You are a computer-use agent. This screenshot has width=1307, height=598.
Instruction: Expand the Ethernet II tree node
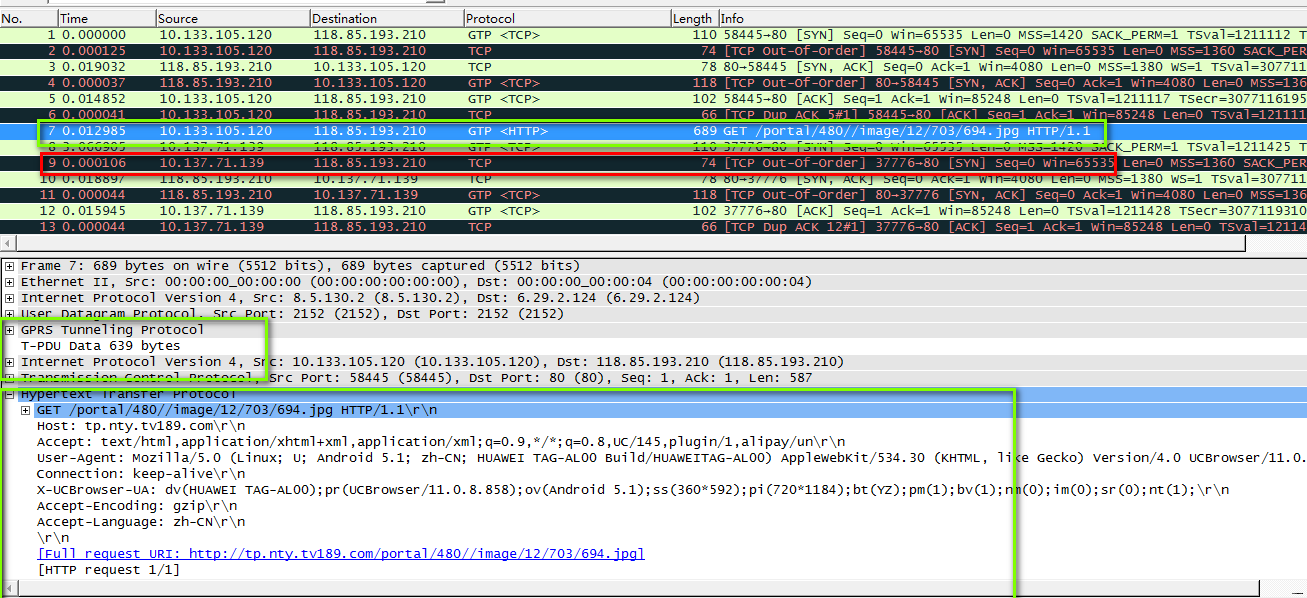tap(10, 282)
